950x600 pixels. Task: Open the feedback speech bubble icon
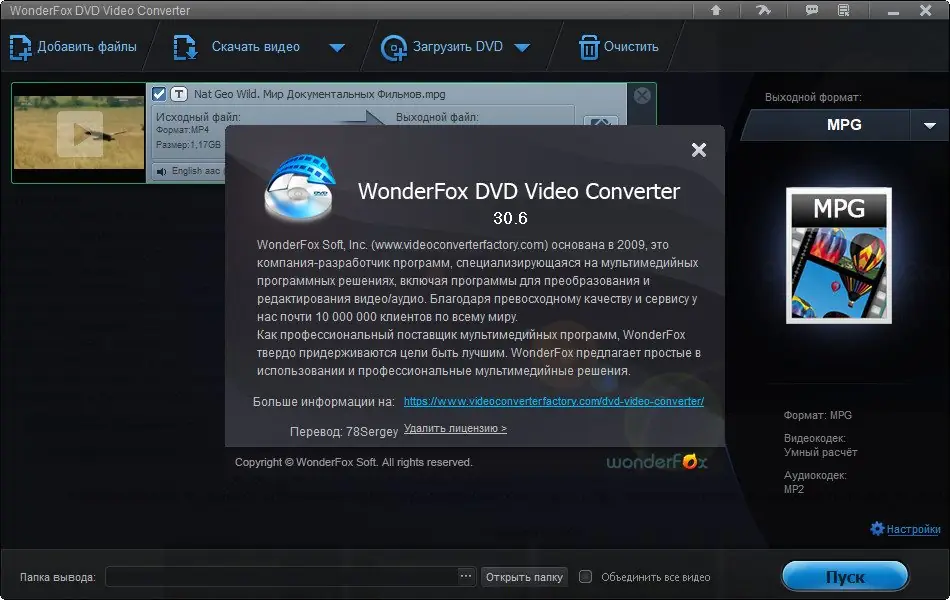pyautogui.click(x=811, y=10)
